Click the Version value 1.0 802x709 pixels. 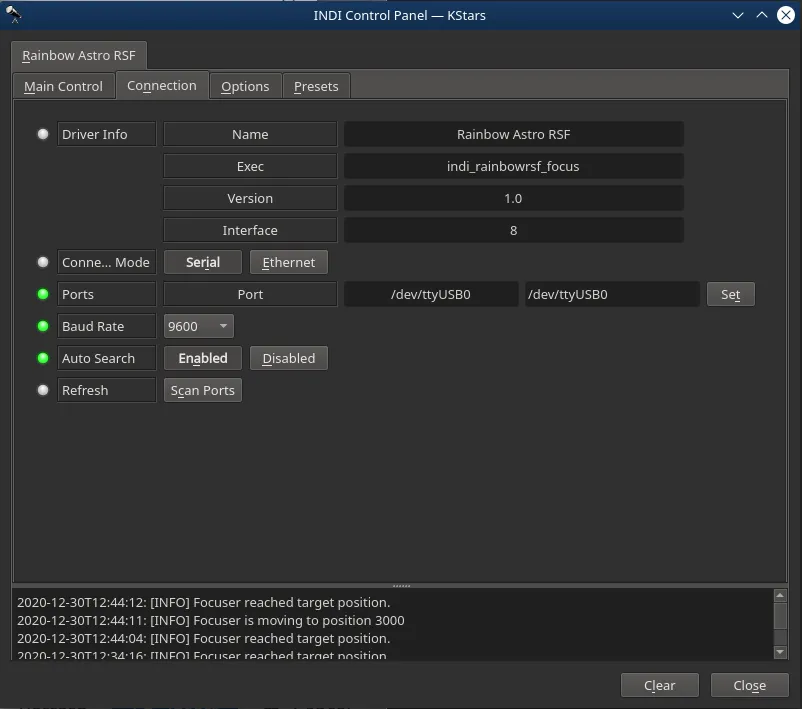coord(514,198)
